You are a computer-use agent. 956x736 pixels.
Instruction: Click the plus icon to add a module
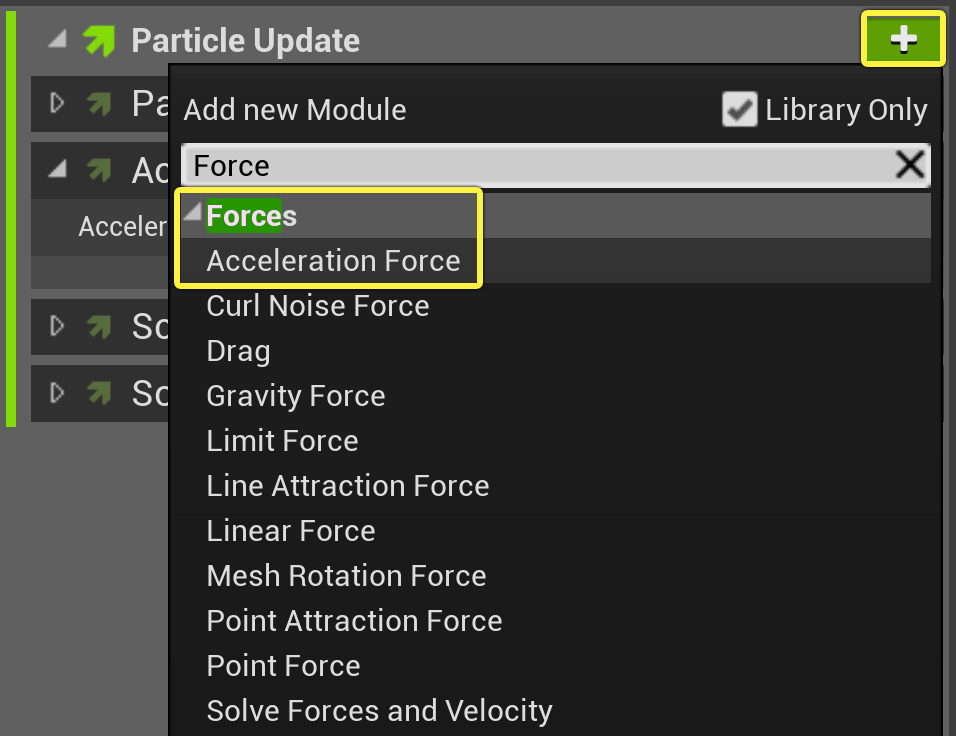coord(903,39)
